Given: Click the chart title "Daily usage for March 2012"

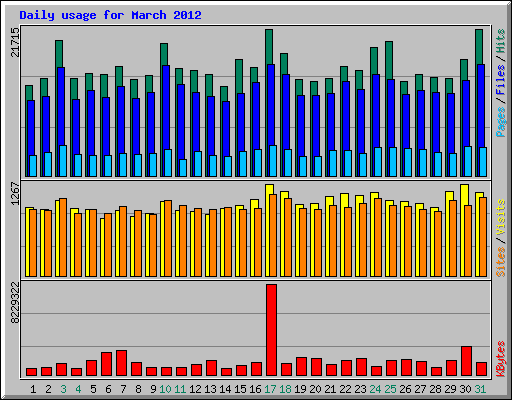Looking at the screenshot, I should (110, 15).
